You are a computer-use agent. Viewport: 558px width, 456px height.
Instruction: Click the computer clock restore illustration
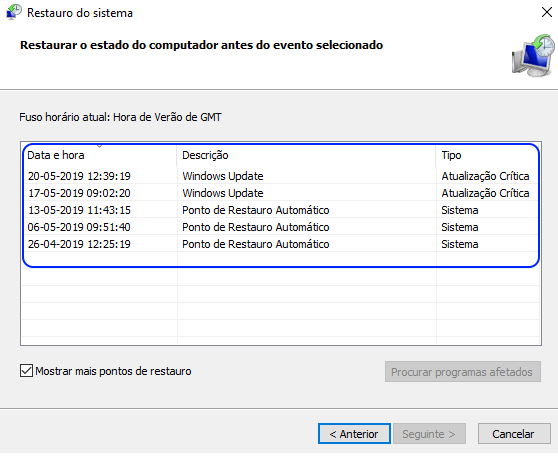(x=533, y=55)
